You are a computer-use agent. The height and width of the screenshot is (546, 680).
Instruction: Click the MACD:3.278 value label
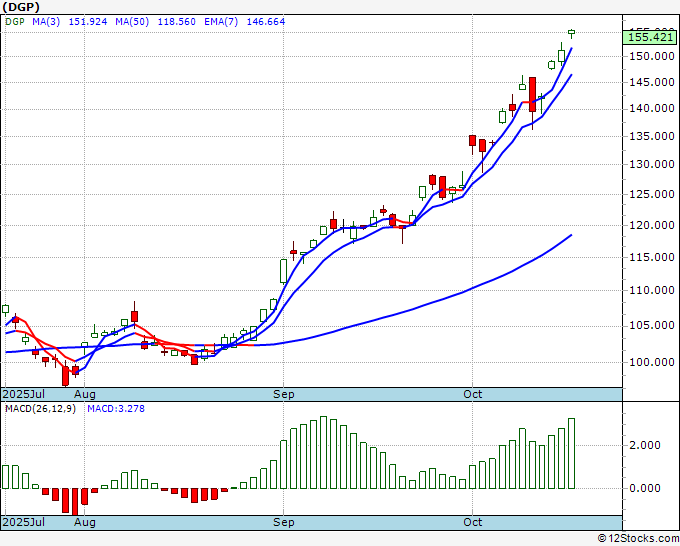pos(116,409)
